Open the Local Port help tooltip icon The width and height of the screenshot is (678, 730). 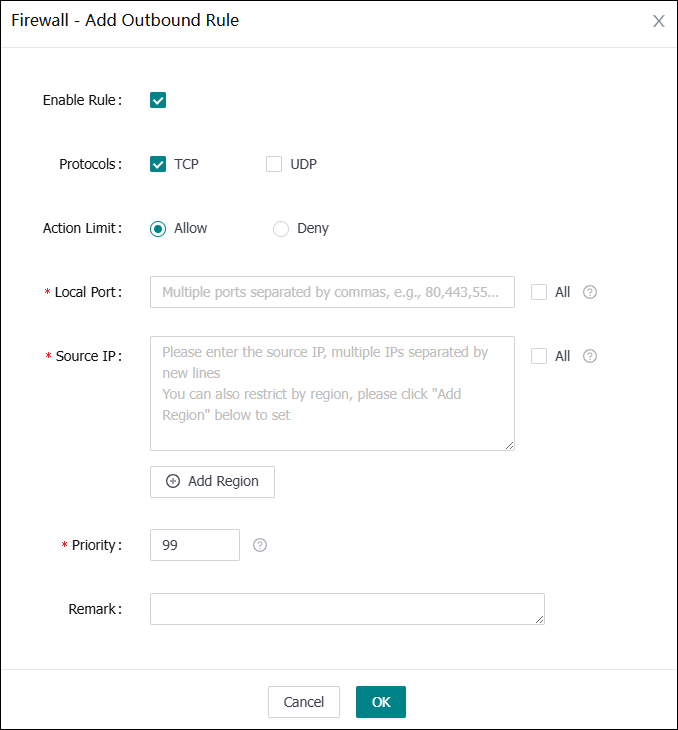click(590, 292)
